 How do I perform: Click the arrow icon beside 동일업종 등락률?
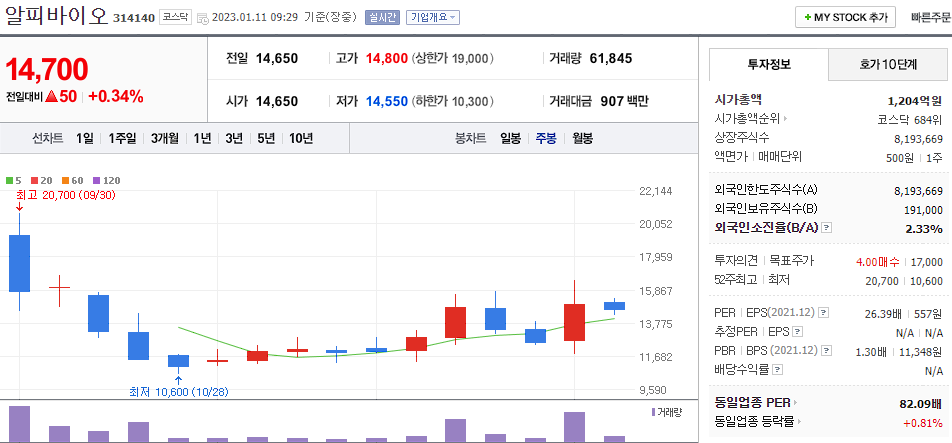798,422
